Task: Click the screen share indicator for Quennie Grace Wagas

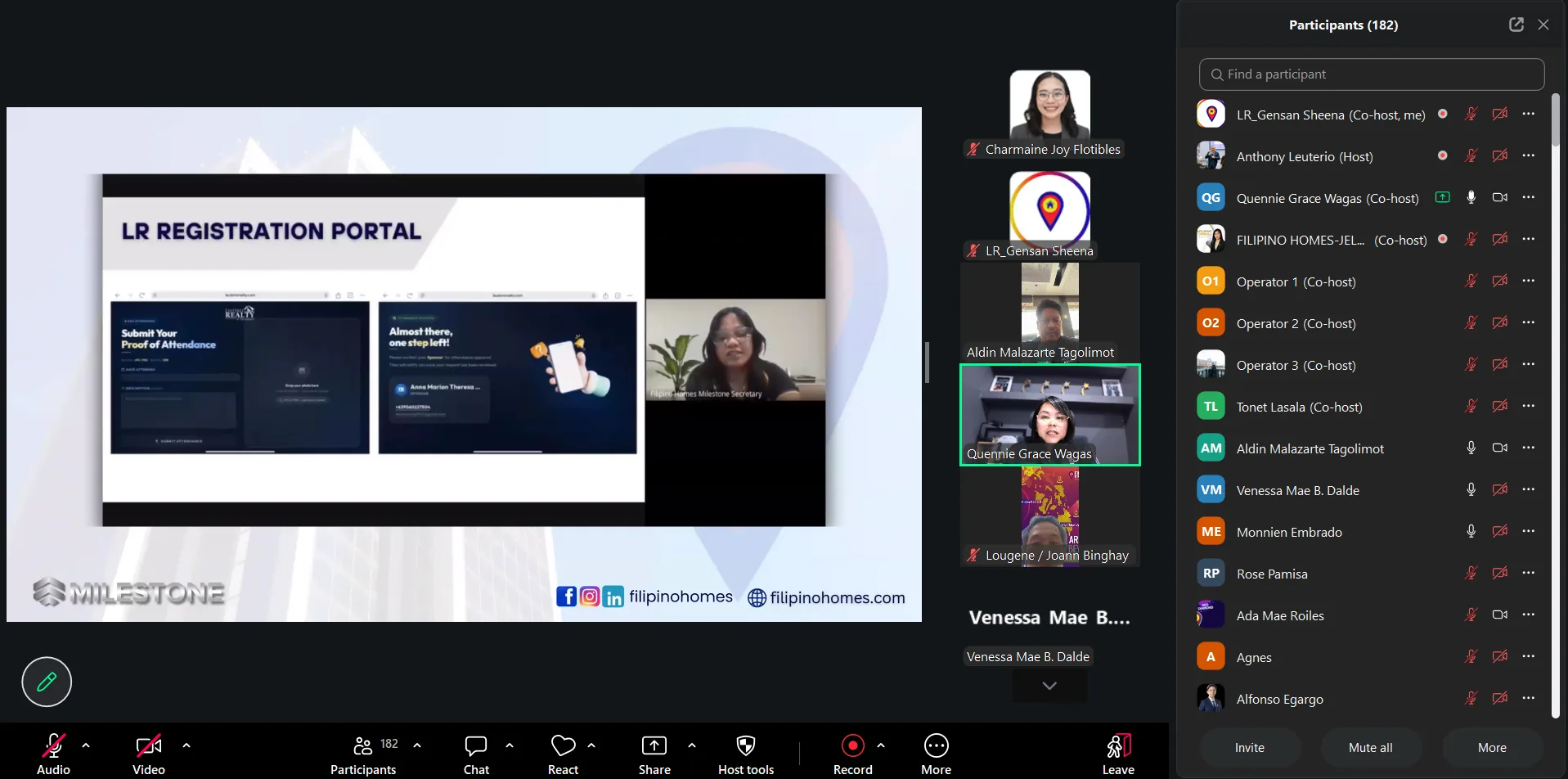Action: tap(1443, 197)
